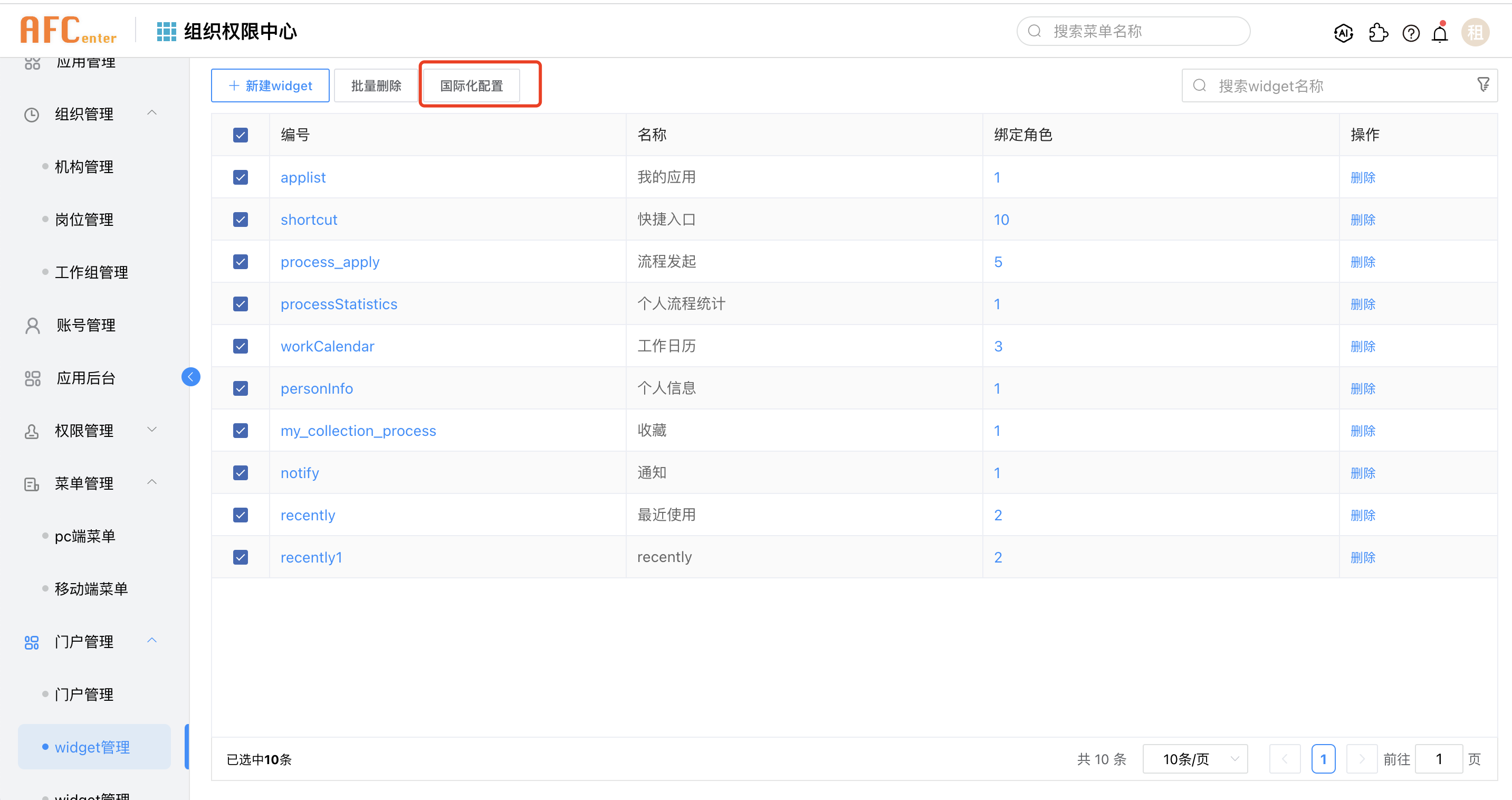1512x800 pixels.
Task: Open the AI assistant icon in header
Action: coord(1343,33)
